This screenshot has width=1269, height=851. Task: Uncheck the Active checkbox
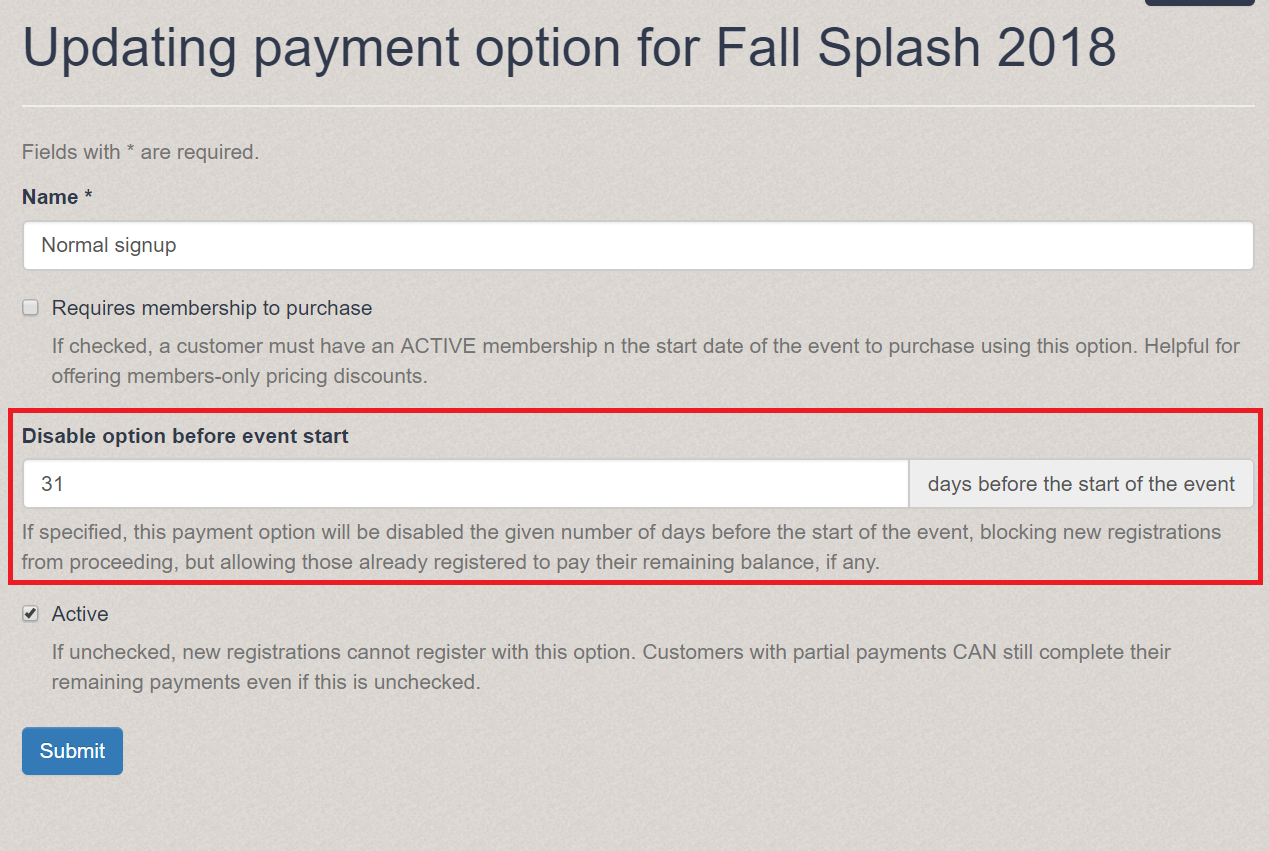point(30,613)
